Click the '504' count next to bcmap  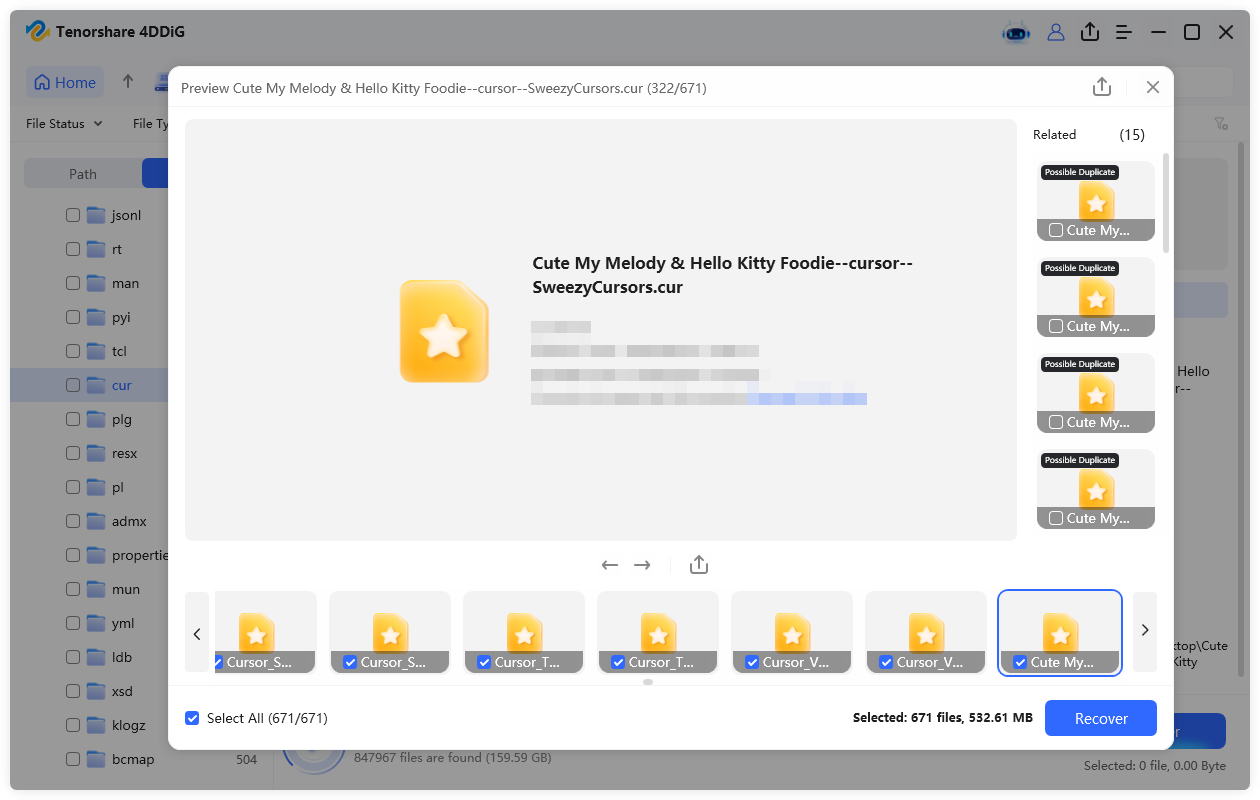pos(246,760)
